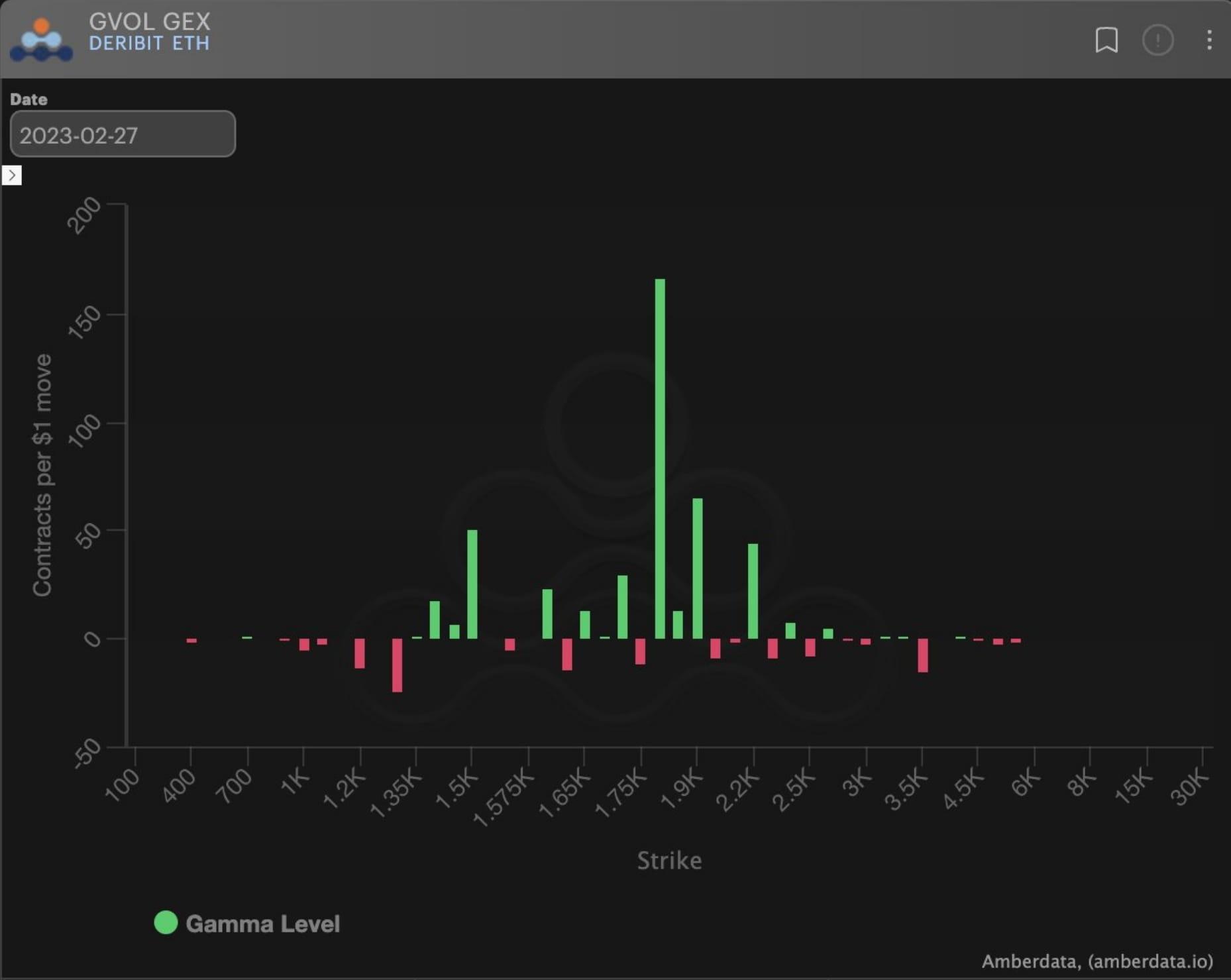Click the Strike axis title
Screen dimensions: 1231x980
click(669, 860)
